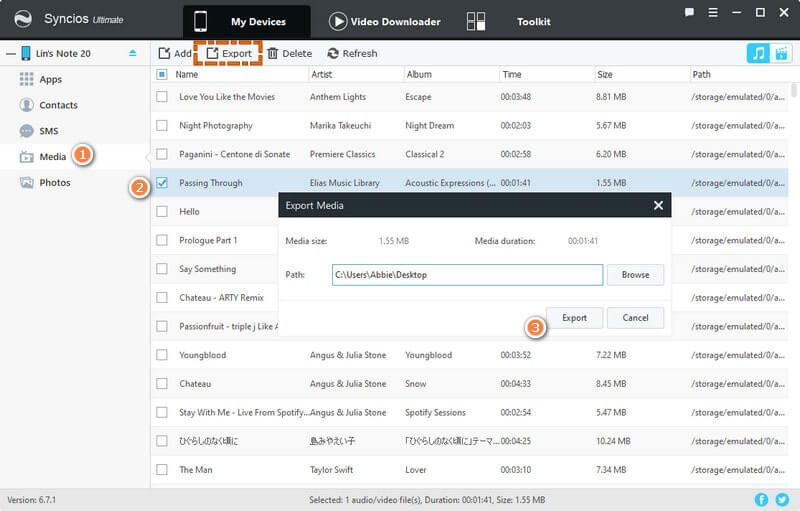Check Youngblood row checkbox
Viewport: 800px width, 511px height.
162,354
